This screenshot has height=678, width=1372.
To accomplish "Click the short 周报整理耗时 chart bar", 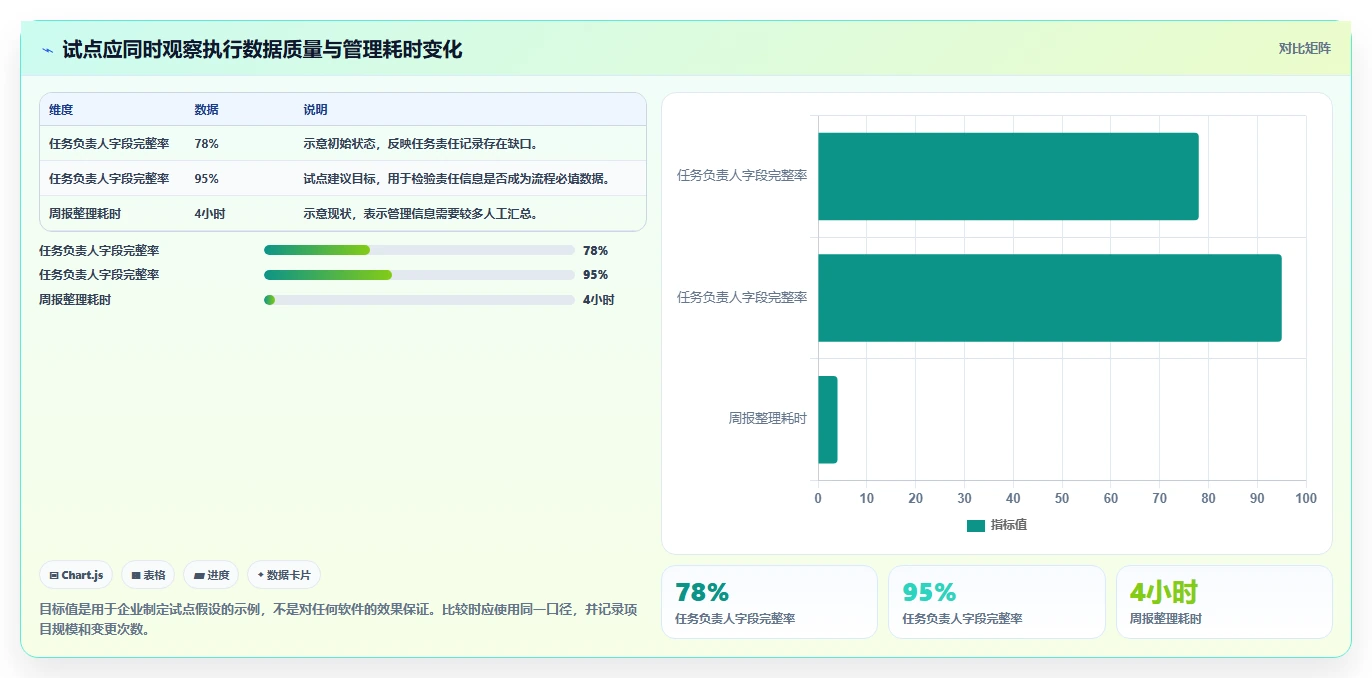I will pyautogui.click(x=827, y=419).
